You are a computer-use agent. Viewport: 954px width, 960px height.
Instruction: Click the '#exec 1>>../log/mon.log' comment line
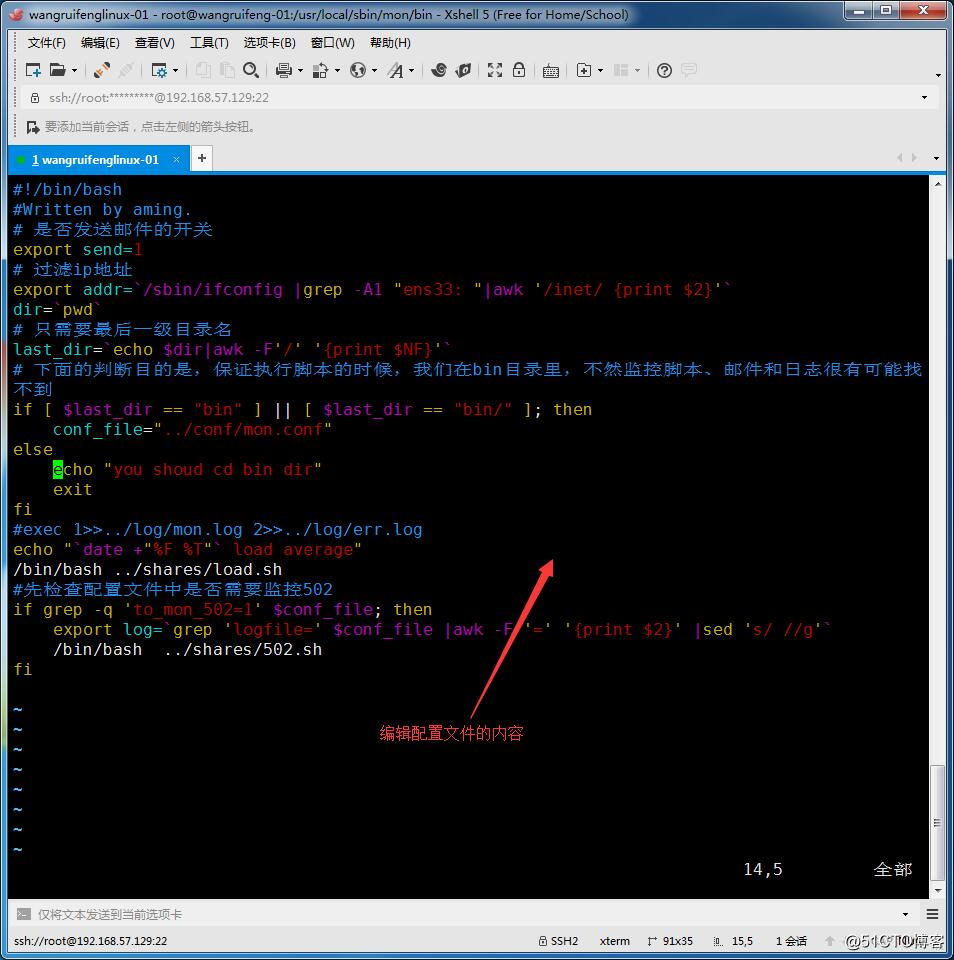[x=217, y=530]
